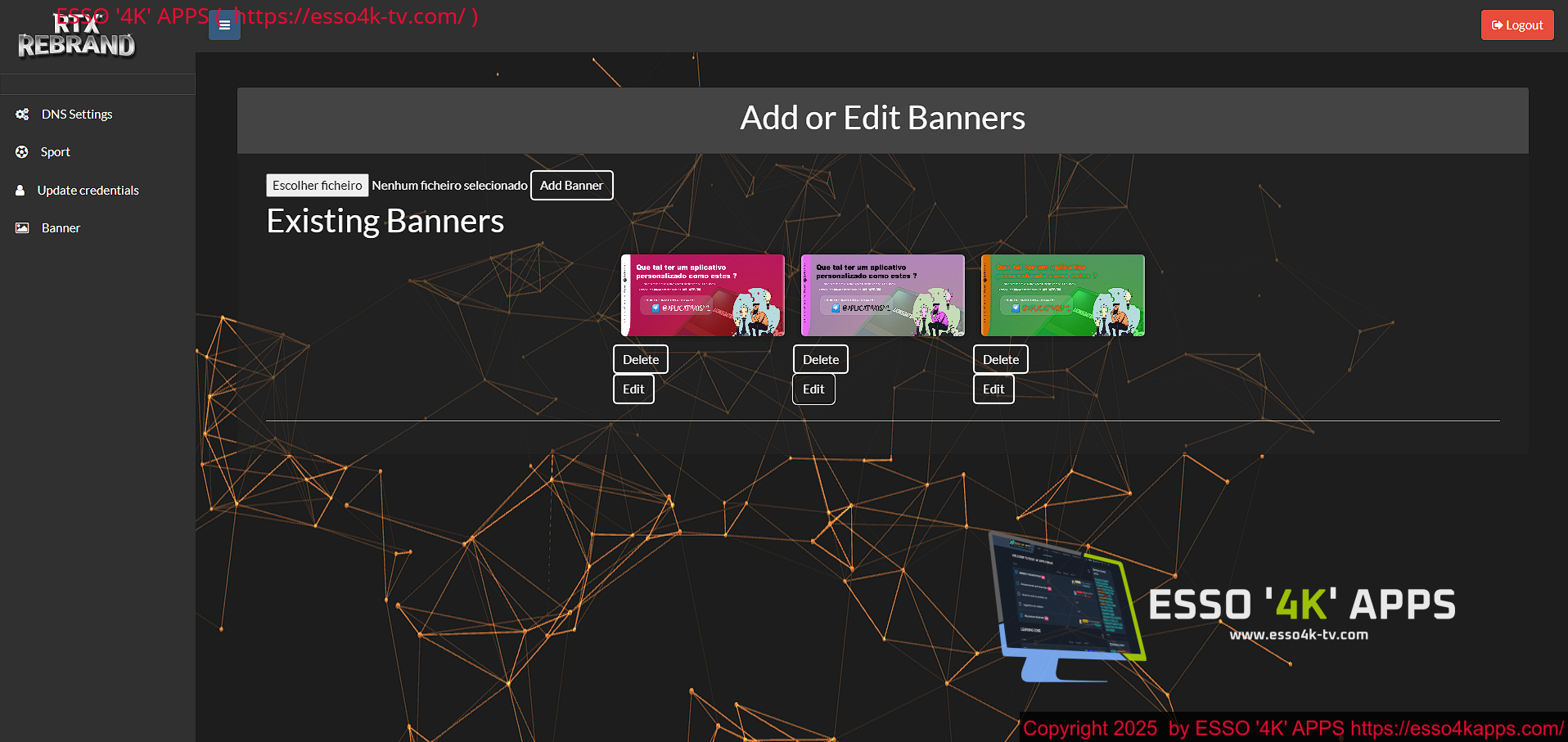Edit the green banner
This screenshot has height=742, width=1568.
click(x=994, y=389)
